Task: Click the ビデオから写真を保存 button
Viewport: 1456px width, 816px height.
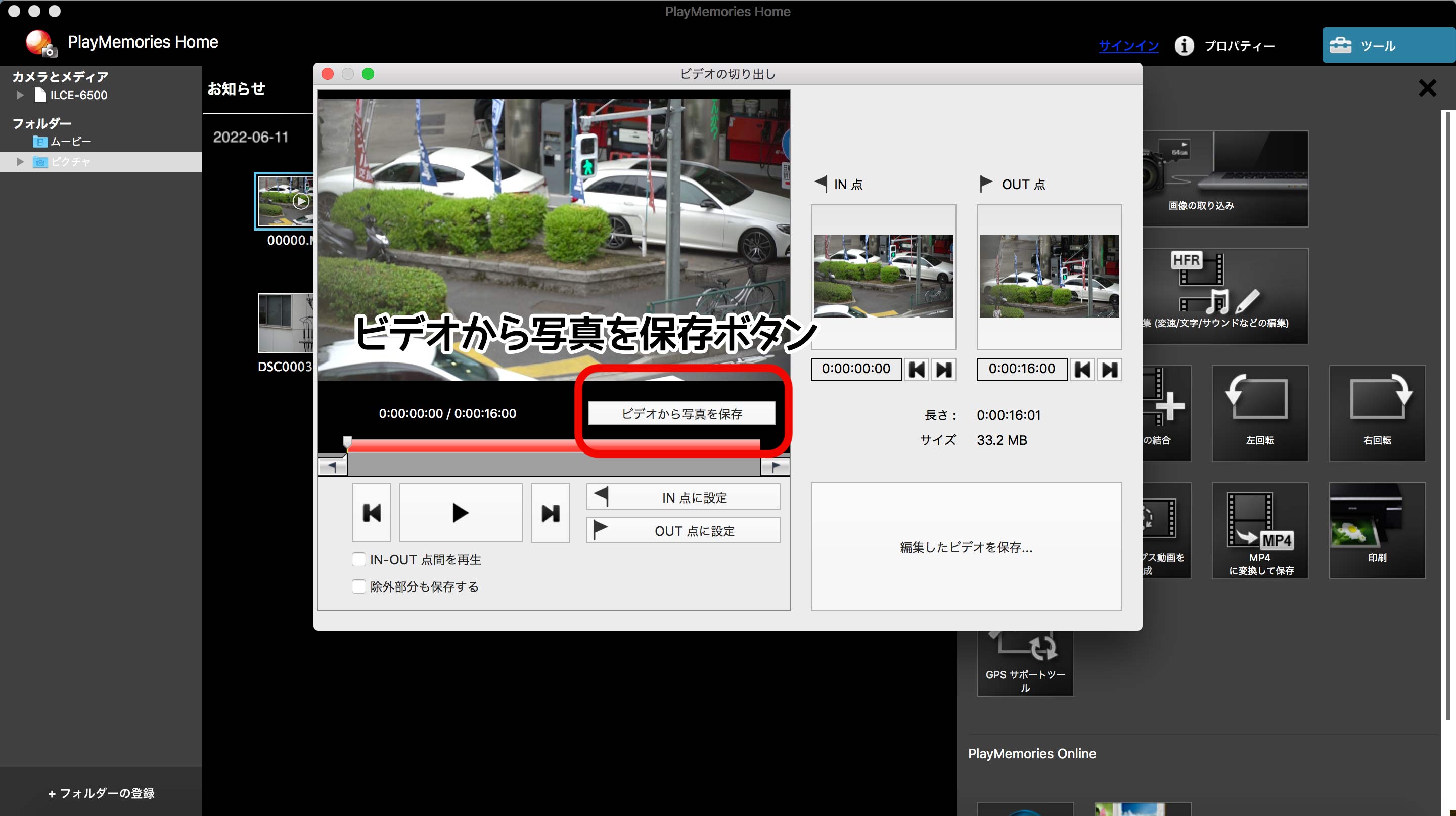Action: 681,413
